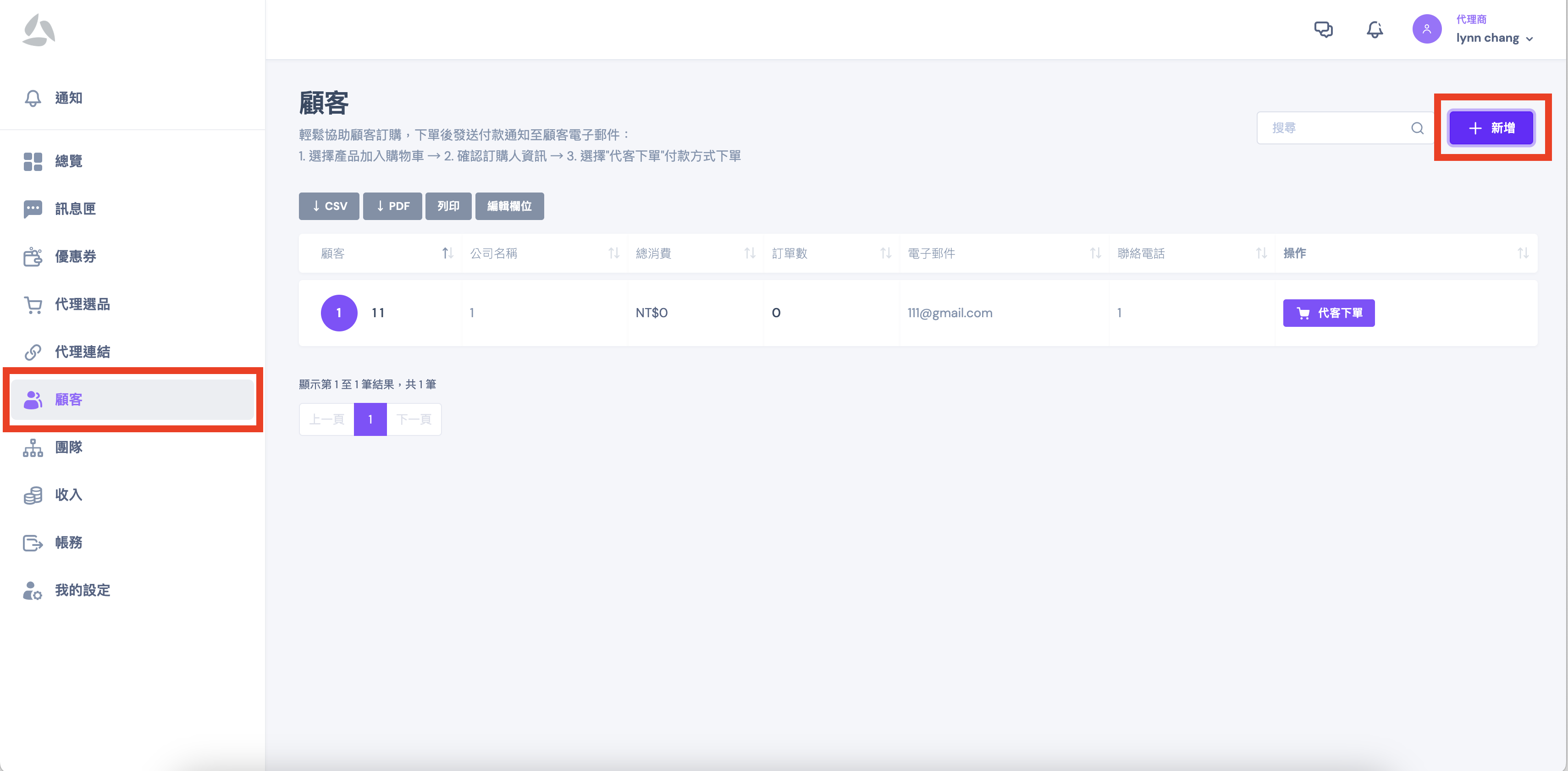This screenshot has height=771, width=1568.
Task: Open the notification bell in top bar
Action: pyautogui.click(x=1375, y=29)
